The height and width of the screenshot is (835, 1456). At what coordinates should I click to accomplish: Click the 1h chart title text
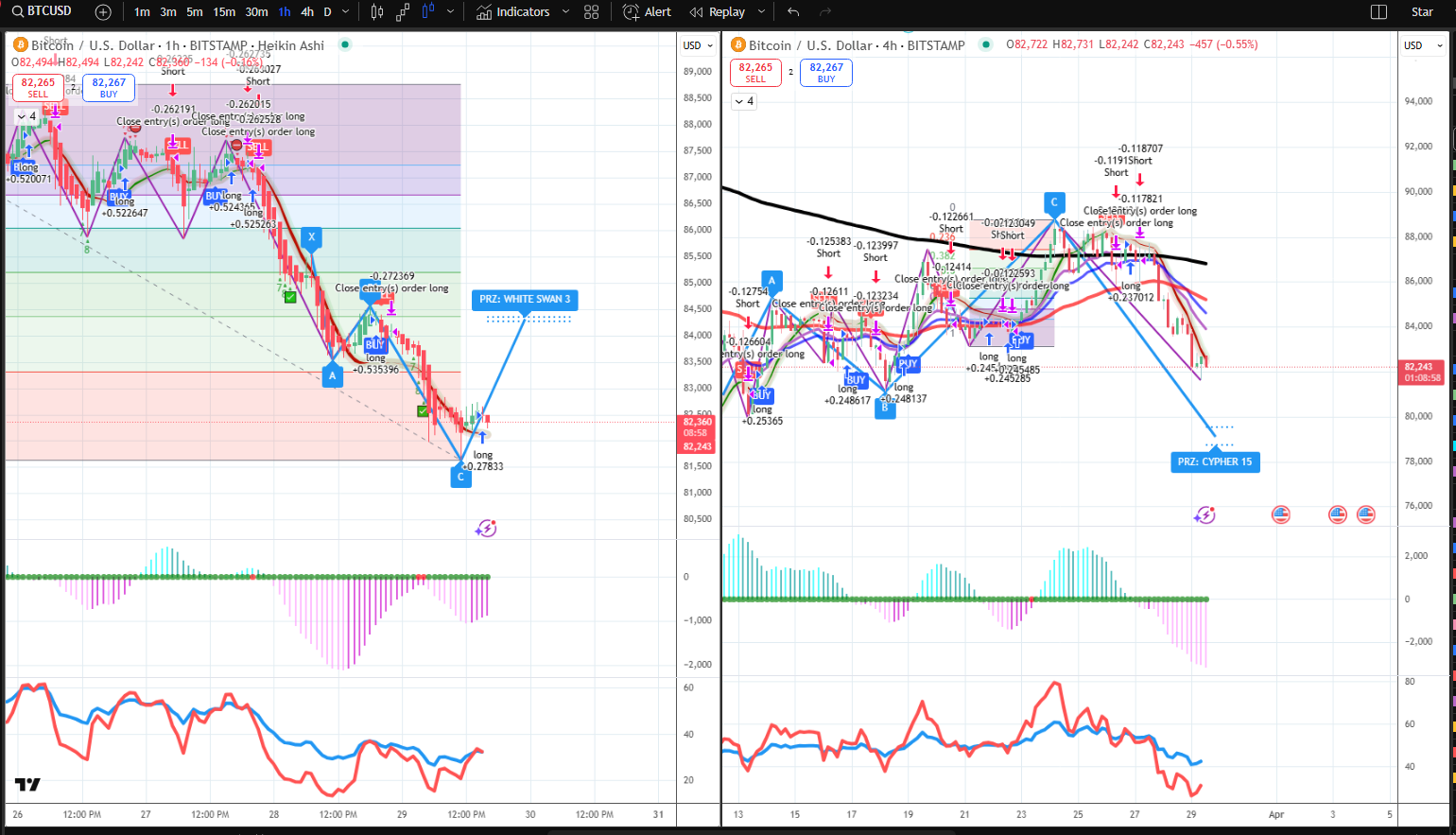(x=178, y=45)
